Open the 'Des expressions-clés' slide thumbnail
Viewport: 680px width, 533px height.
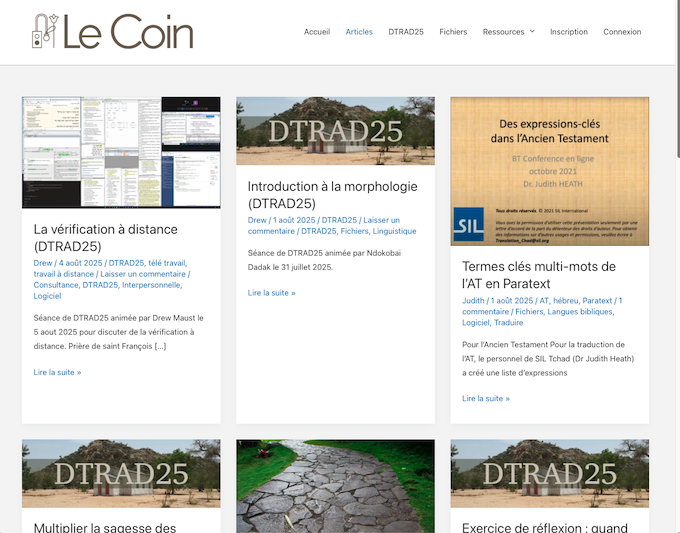tap(549, 171)
